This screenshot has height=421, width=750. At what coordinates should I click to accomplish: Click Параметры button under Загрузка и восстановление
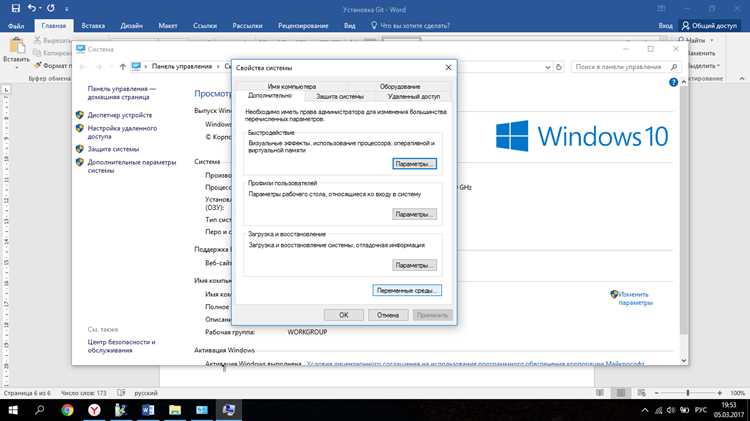click(x=414, y=265)
